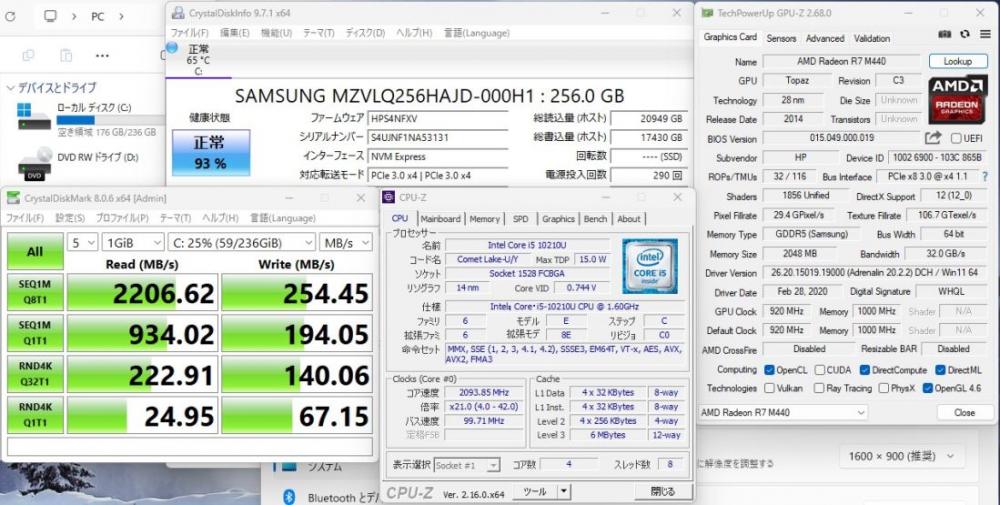Click the Intel Core i5 logo in CPU-Z
The width and height of the screenshot is (1000, 505).
(650, 266)
